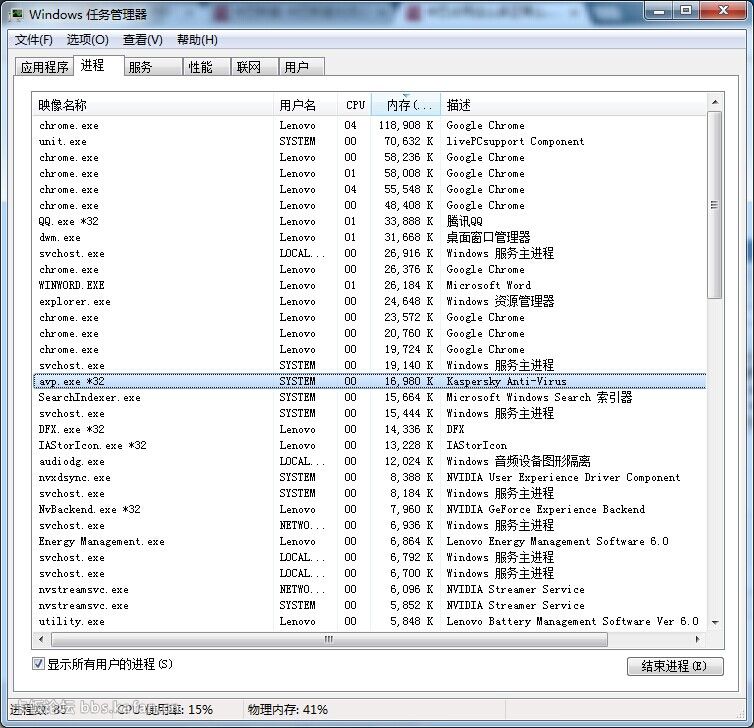Click the 结束进程(E) button
754x728 pixels.
coord(675,666)
